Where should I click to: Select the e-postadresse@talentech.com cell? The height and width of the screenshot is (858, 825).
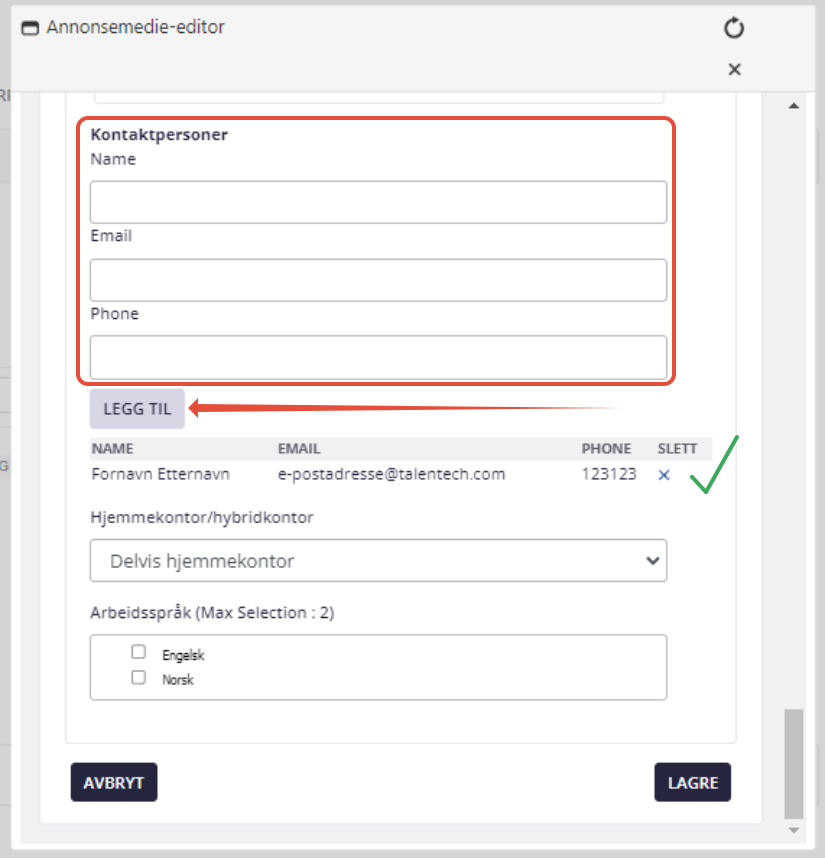[x=392, y=474]
